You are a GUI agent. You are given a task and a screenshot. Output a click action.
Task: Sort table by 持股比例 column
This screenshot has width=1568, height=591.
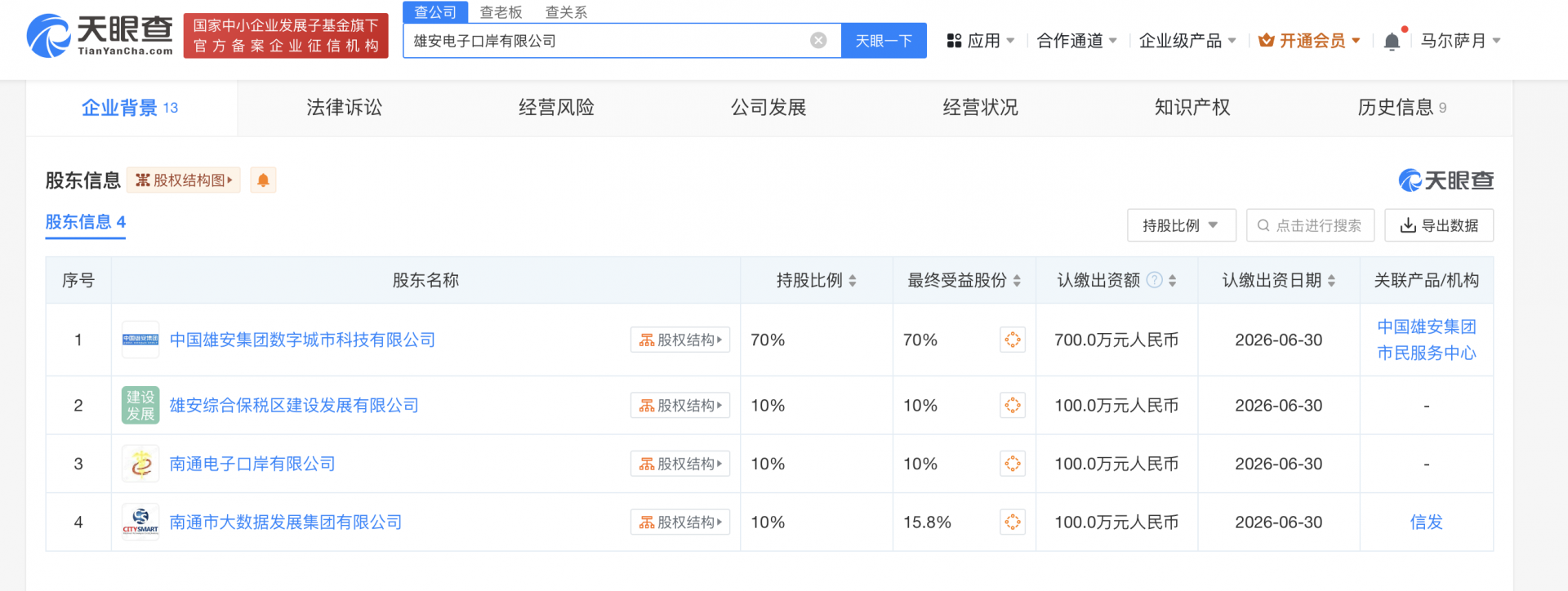point(852,281)
